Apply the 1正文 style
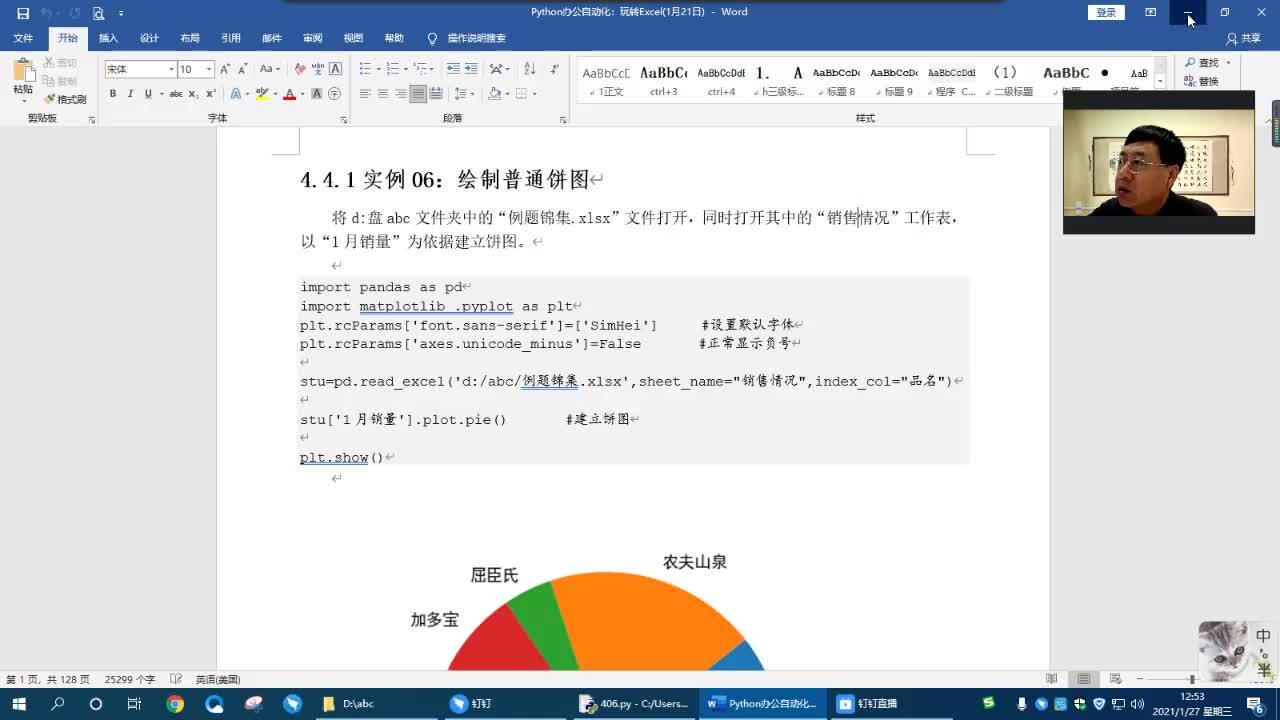Viewport: 1280px width, 720px height. point(606,80)
